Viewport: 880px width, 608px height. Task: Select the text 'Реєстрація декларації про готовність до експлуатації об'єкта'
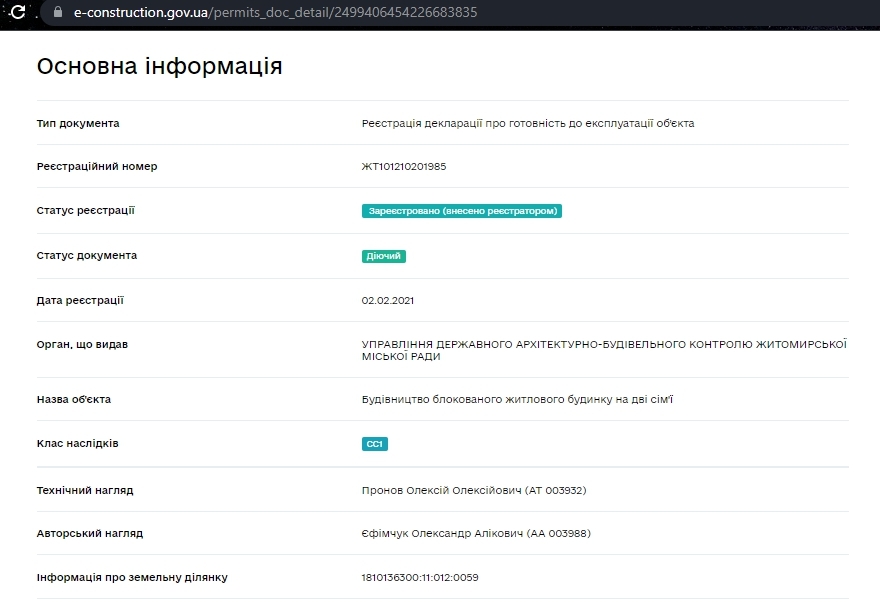[528, 124]
